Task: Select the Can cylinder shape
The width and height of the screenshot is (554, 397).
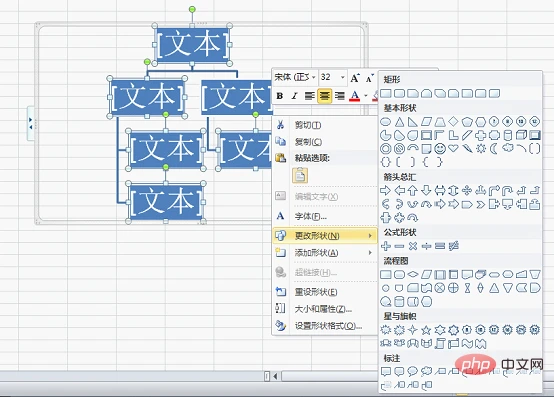Action: tap(508, 135)
